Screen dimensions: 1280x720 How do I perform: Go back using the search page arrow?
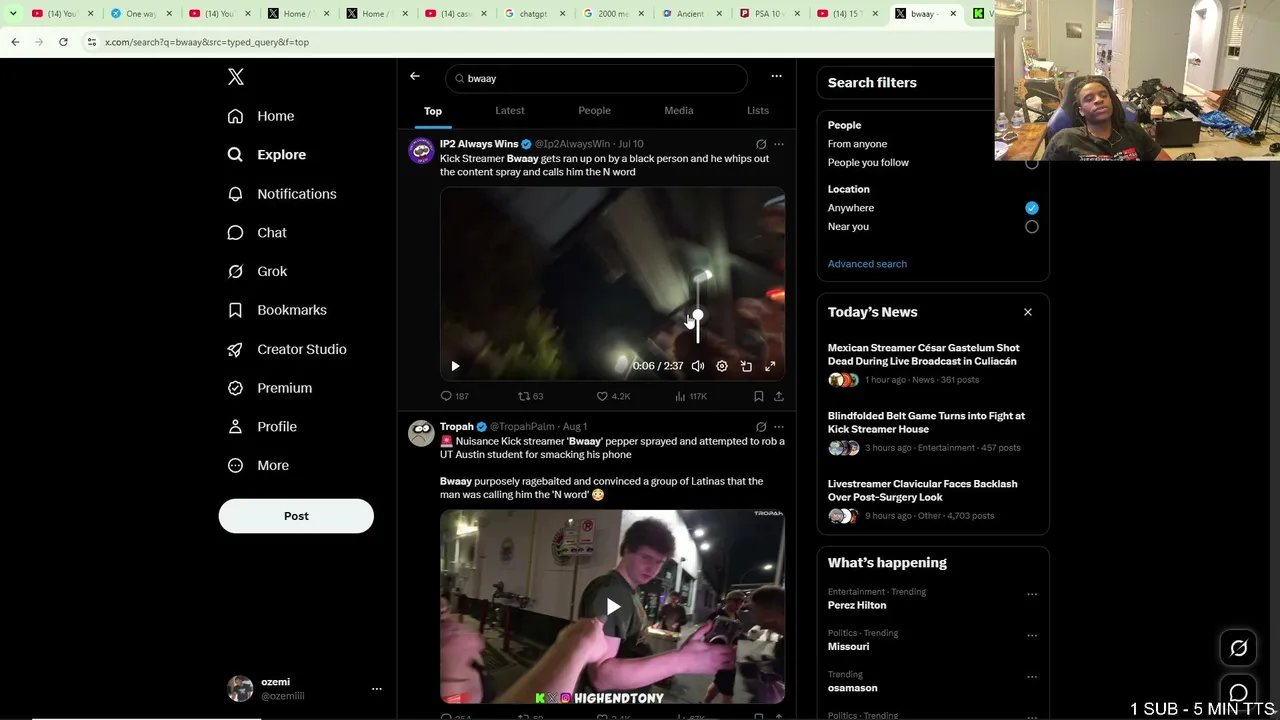tap(415, 76)
